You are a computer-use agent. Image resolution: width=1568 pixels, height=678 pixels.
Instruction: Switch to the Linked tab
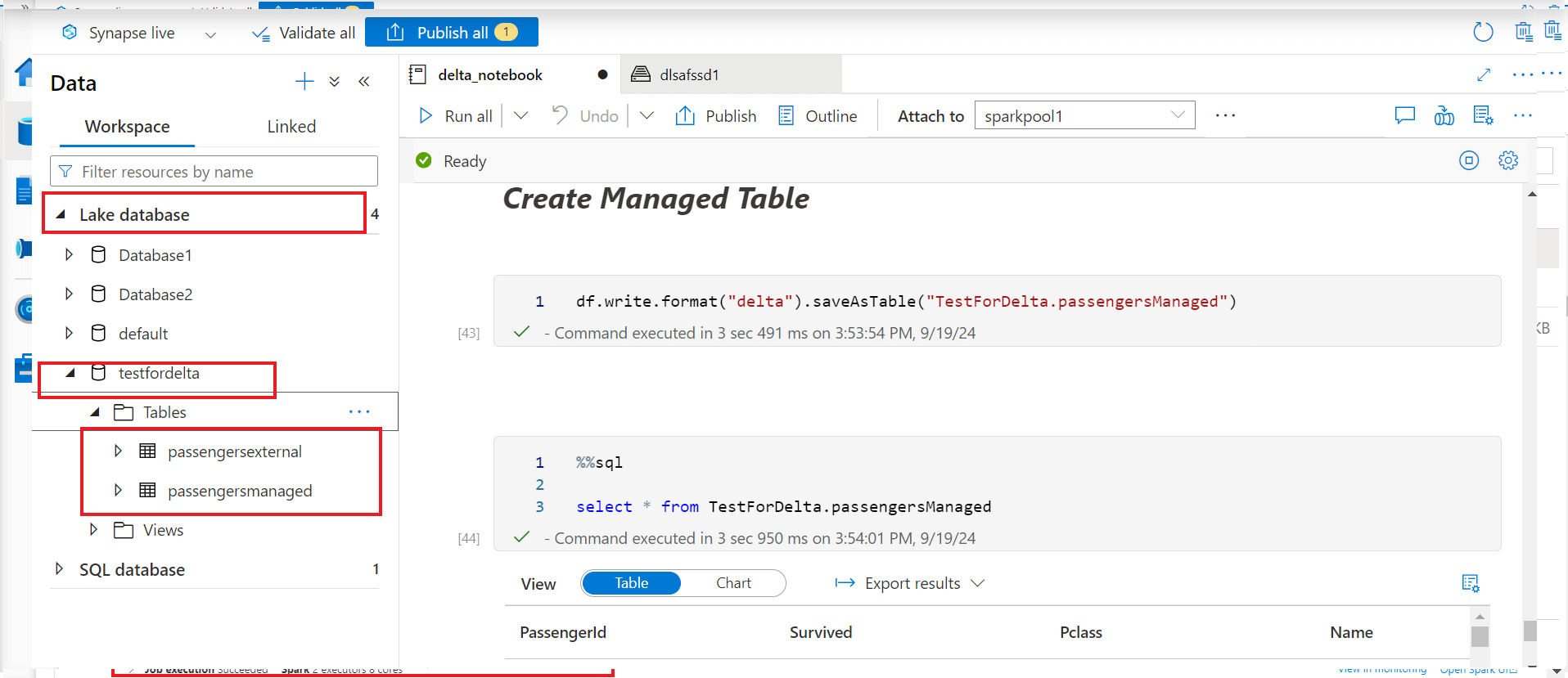(291, 127)
